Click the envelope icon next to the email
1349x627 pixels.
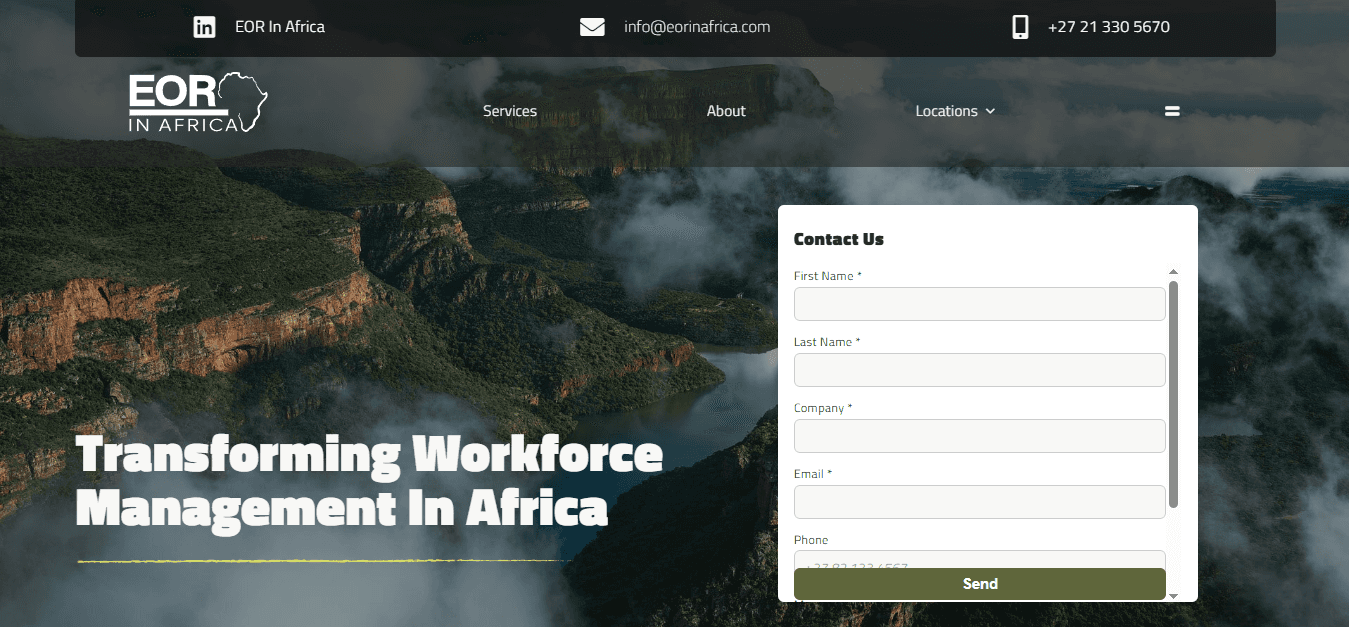[592, 26]
